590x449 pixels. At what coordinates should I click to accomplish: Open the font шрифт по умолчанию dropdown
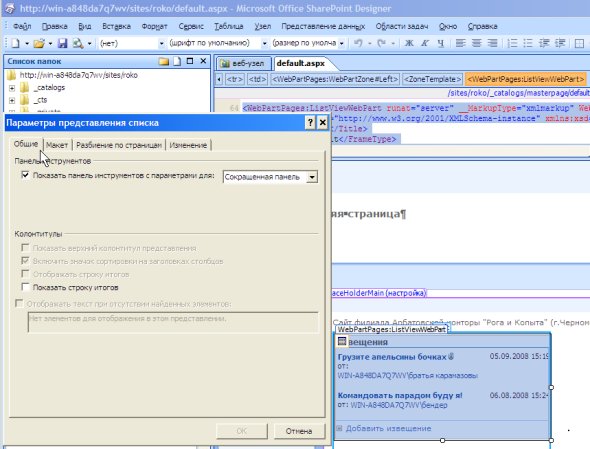(x=264, y=44)
